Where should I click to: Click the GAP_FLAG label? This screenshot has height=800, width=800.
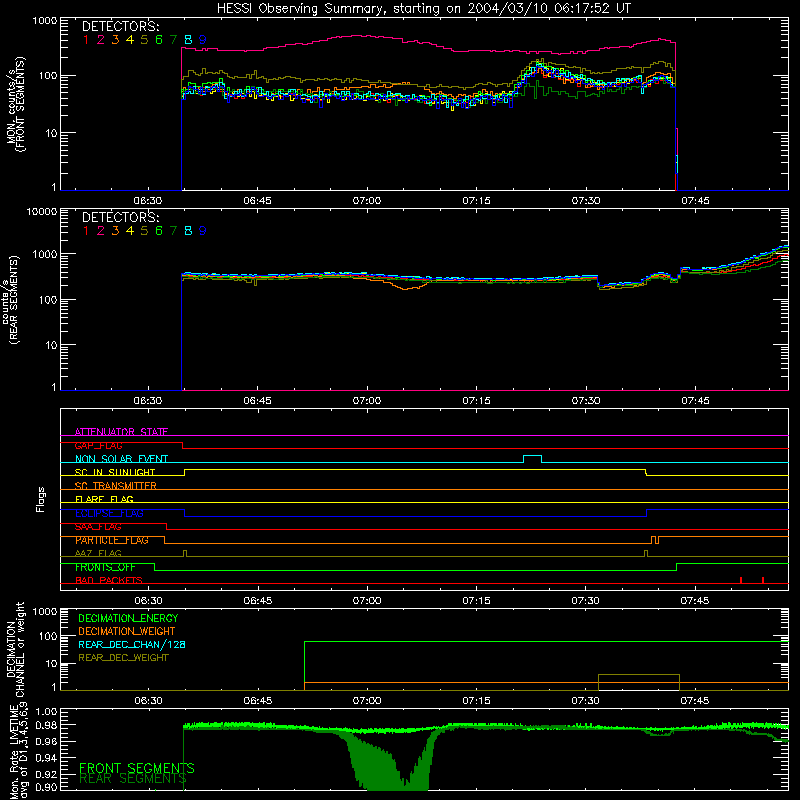98,445
